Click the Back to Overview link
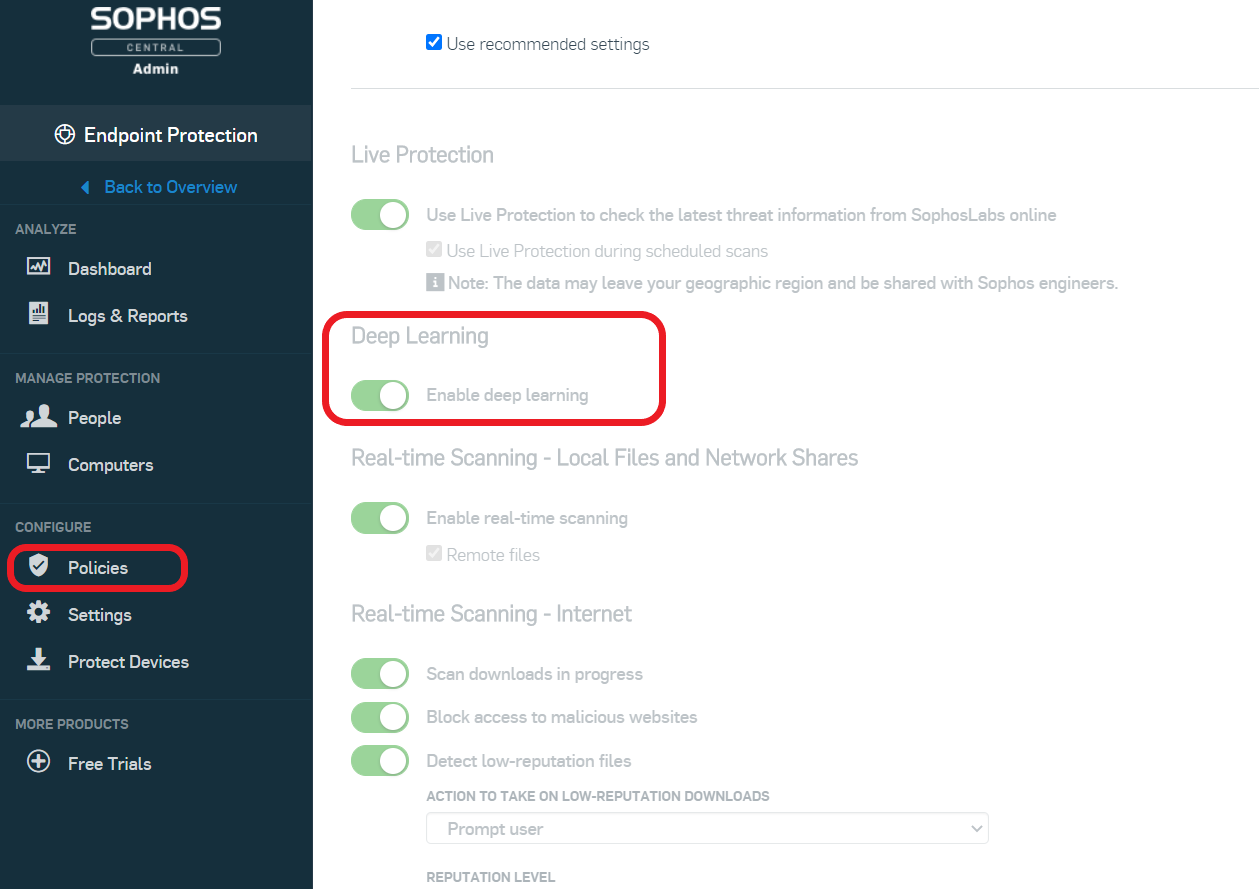Viewport: 1259px width, 889px height. coord(170,187)
